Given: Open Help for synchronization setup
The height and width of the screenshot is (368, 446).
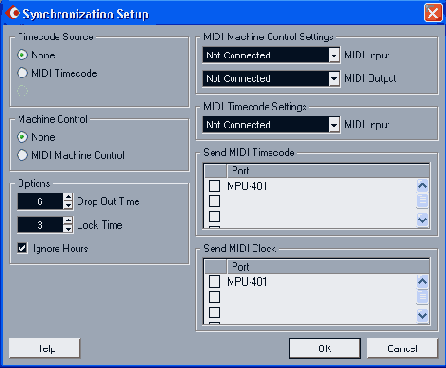Looking at the screenshot, I should click(44, 349).
